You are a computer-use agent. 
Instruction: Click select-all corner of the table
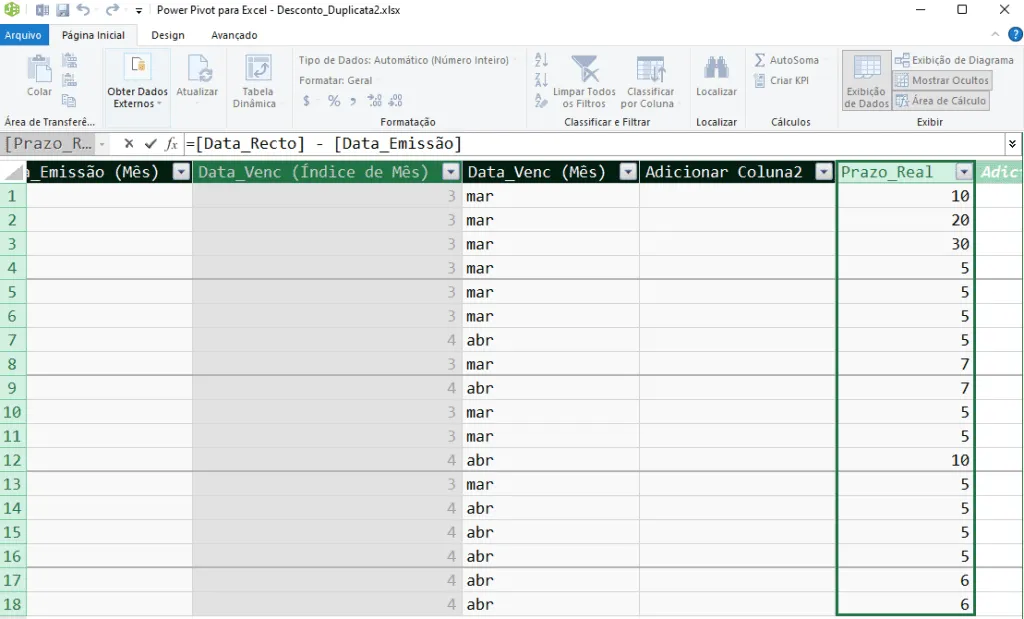click(x=13, y=172)
